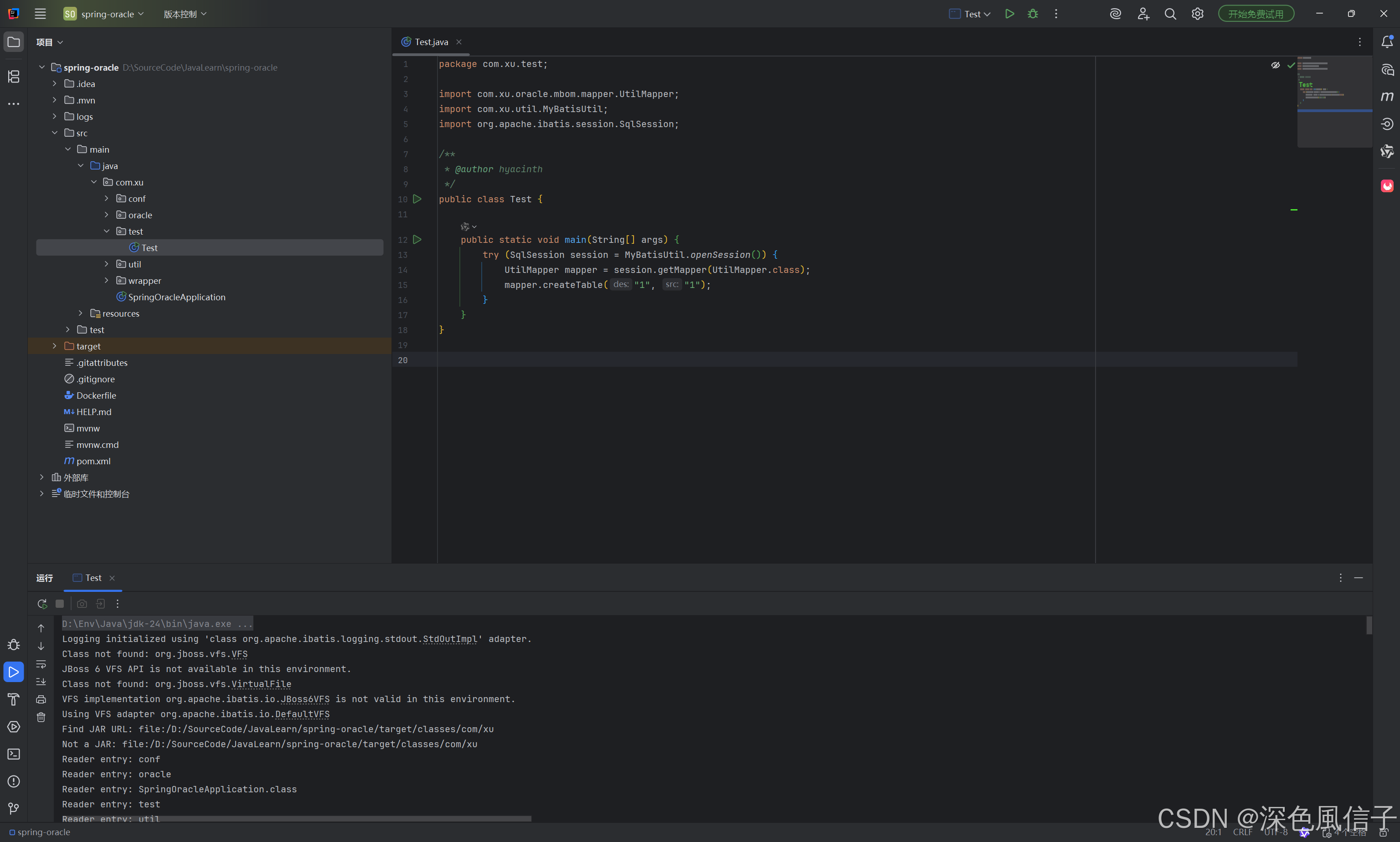Click spring-oracle breadcrumb in status bar
The height and width of the screenshot is (842, 1400).
tap(40, 832)
